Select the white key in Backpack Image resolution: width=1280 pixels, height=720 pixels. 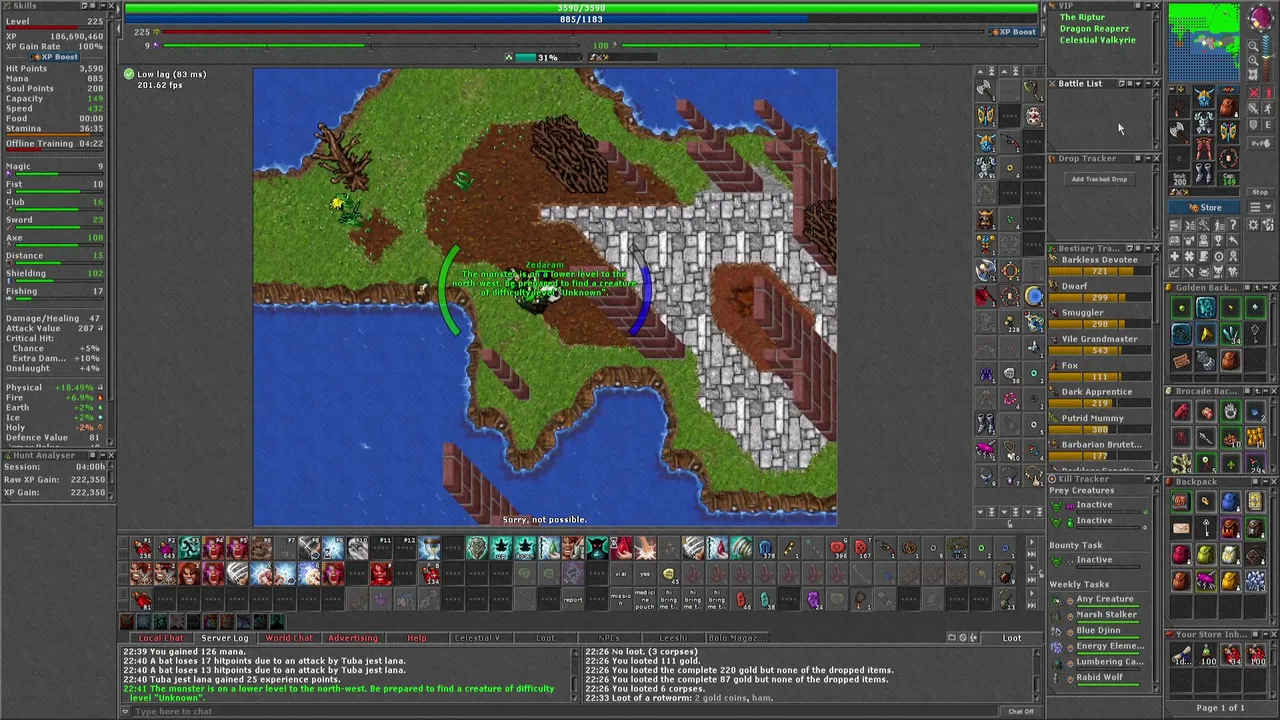click(1206, 528)
